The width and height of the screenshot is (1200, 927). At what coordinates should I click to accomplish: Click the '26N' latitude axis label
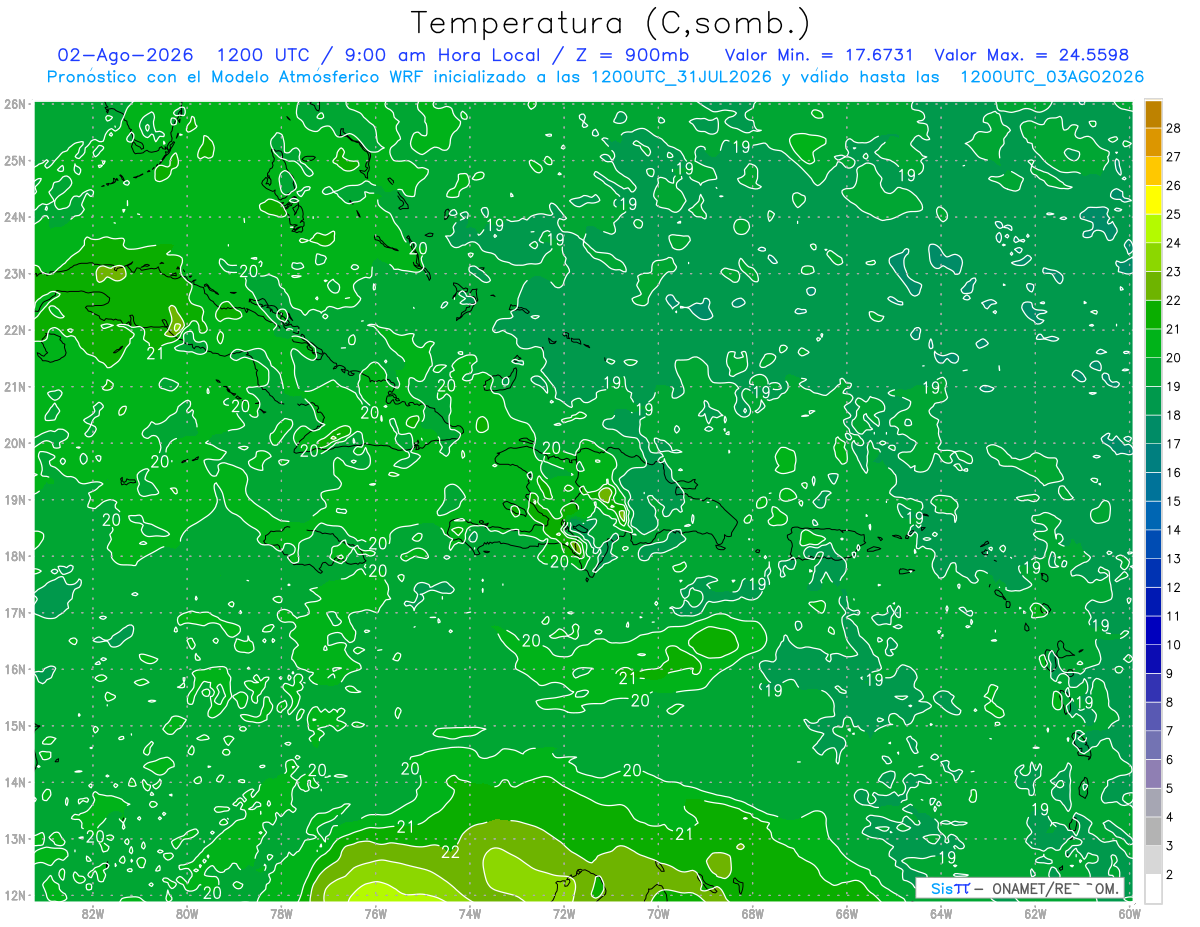pyautogui.click(x=14, y=104)
